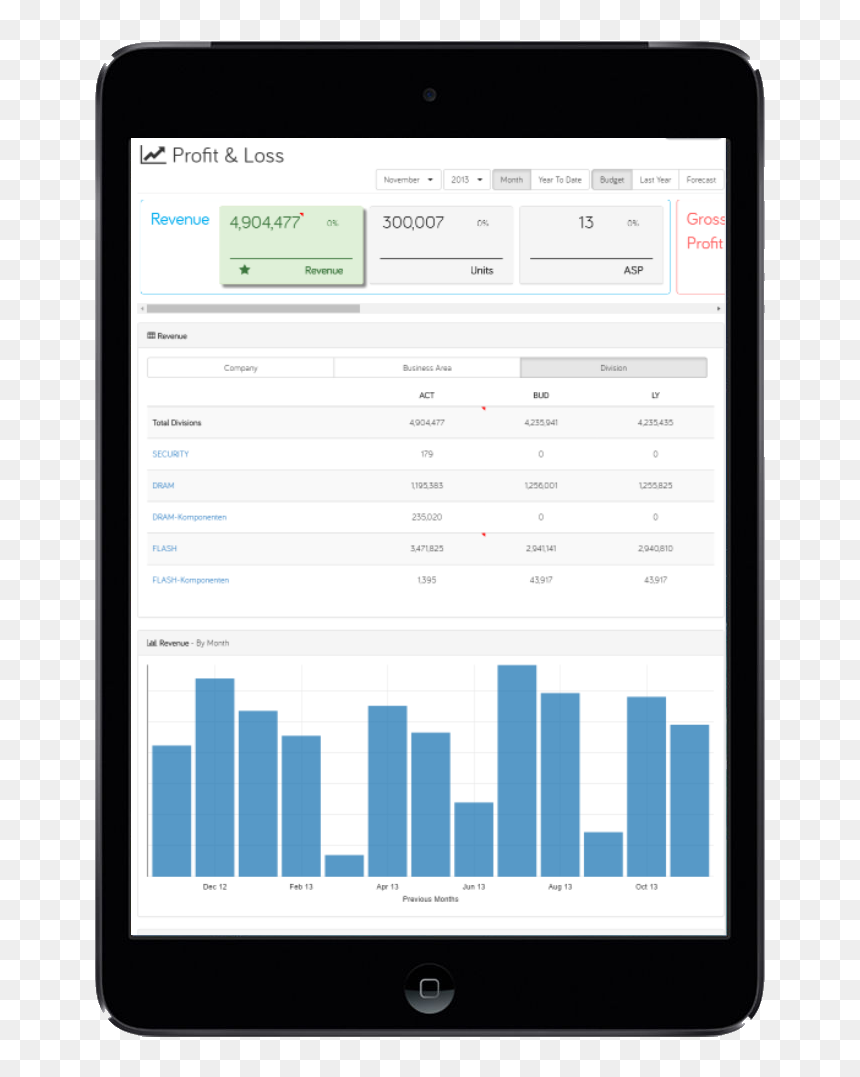Click the Previous Months axis label
Viewport: 860px width, 1077px height.
click(430, 898)
